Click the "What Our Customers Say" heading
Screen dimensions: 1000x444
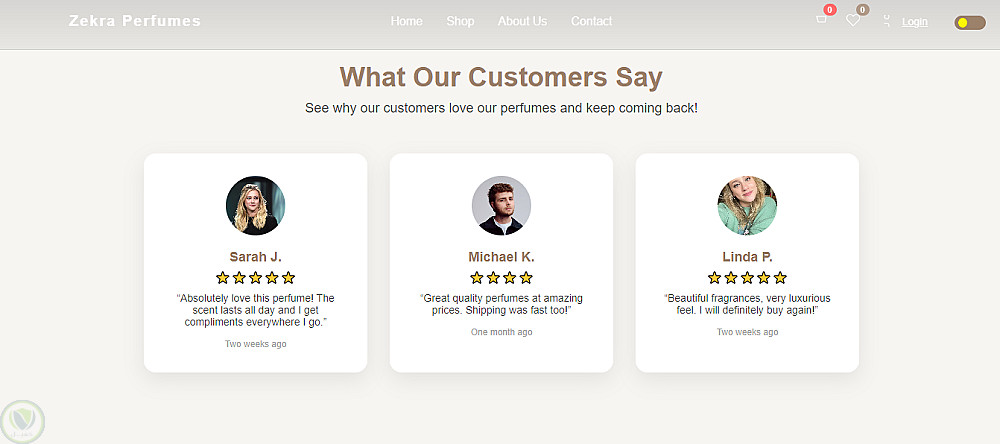pos(501,77)
